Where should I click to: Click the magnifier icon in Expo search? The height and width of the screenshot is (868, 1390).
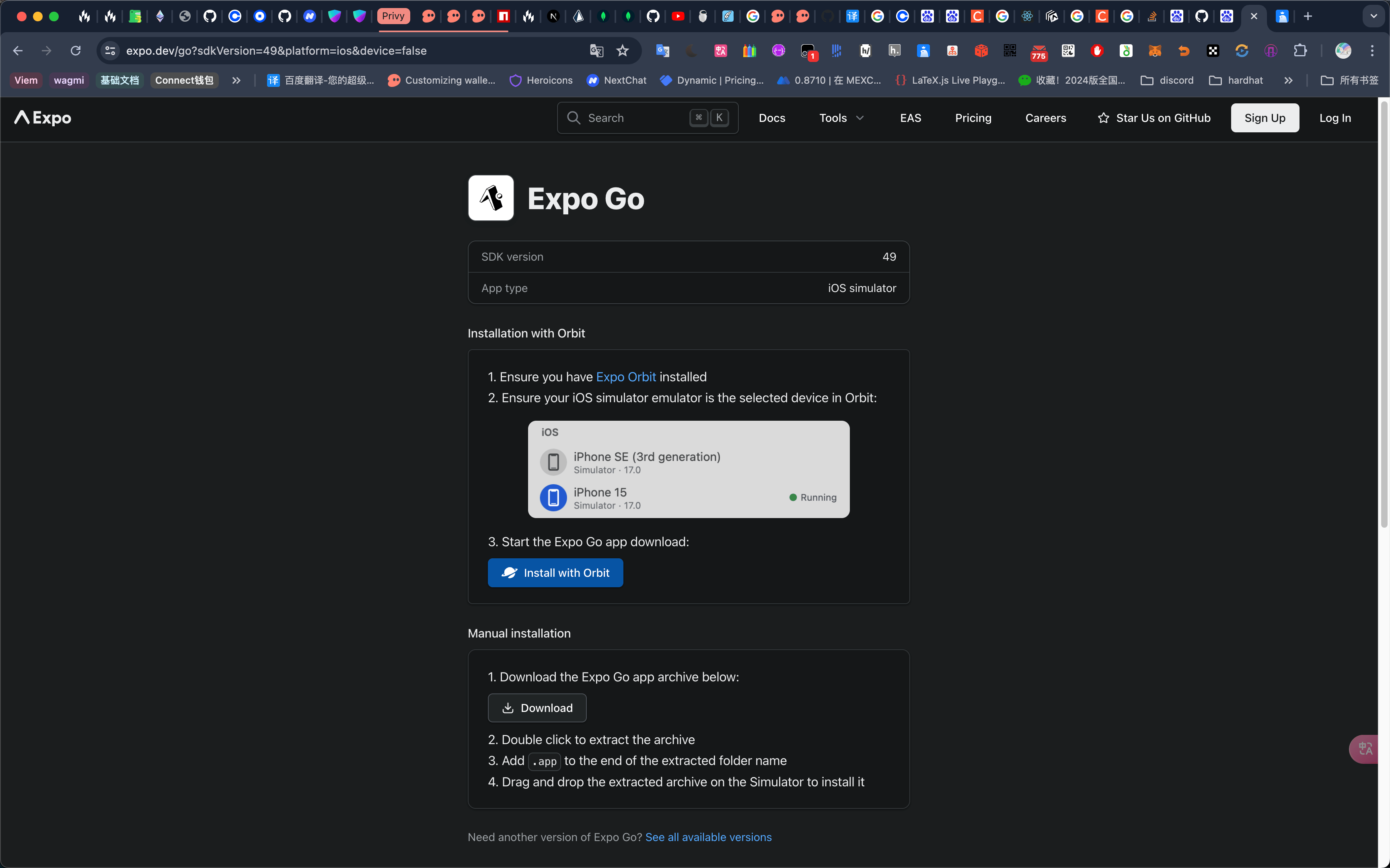(573, 118)
